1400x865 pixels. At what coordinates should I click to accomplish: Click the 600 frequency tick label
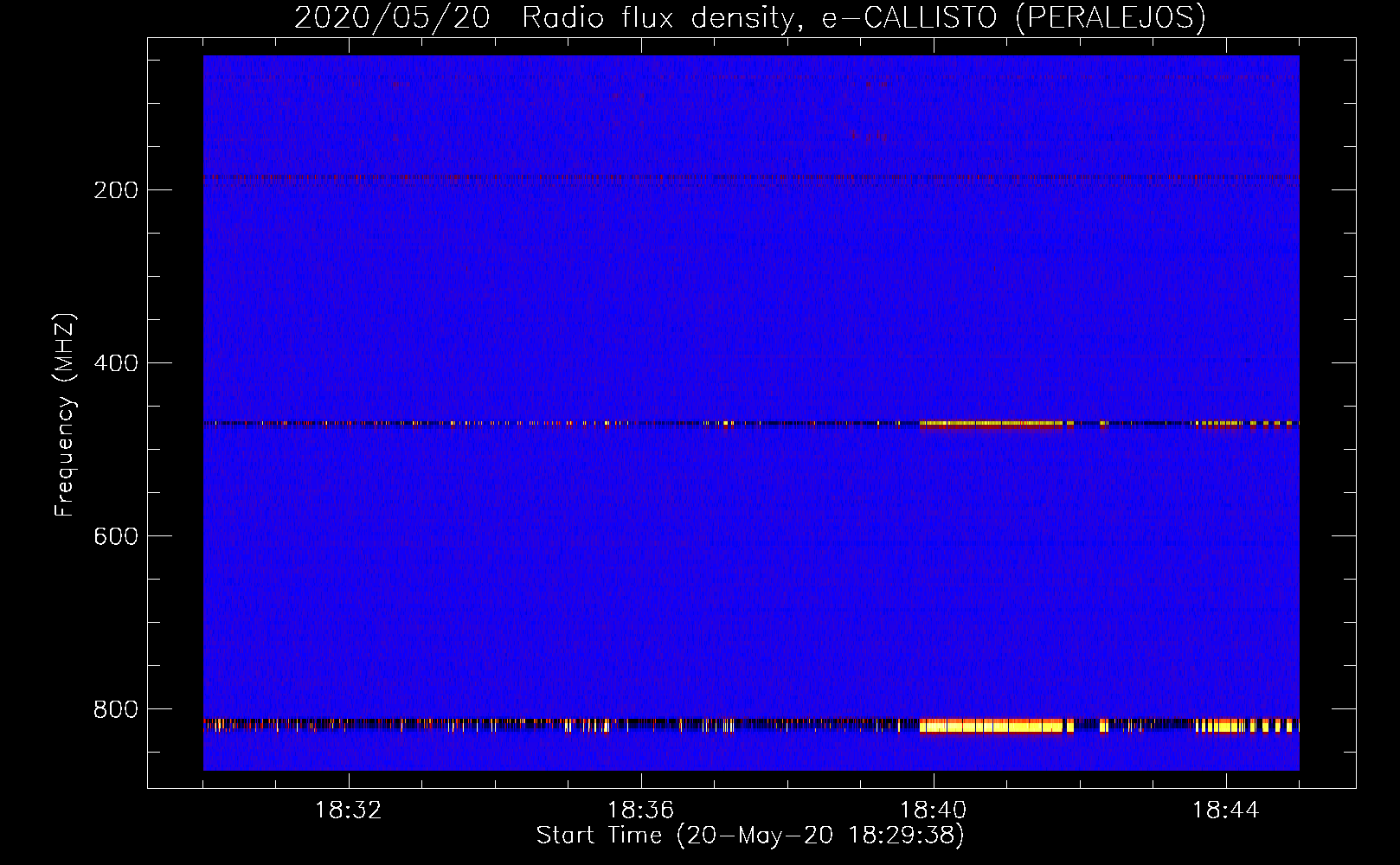[116, 536]
